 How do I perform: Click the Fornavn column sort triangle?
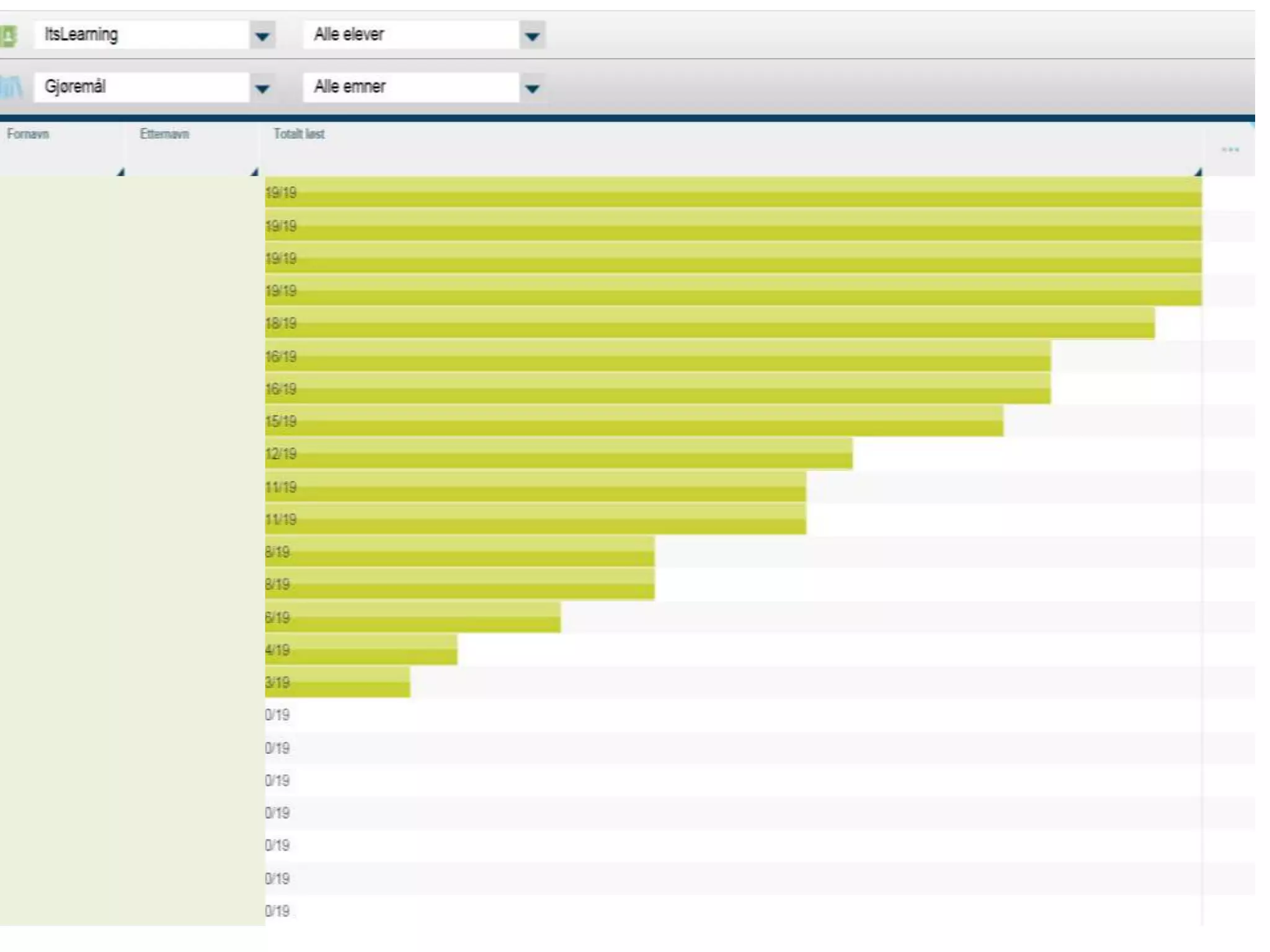point(120,172)
